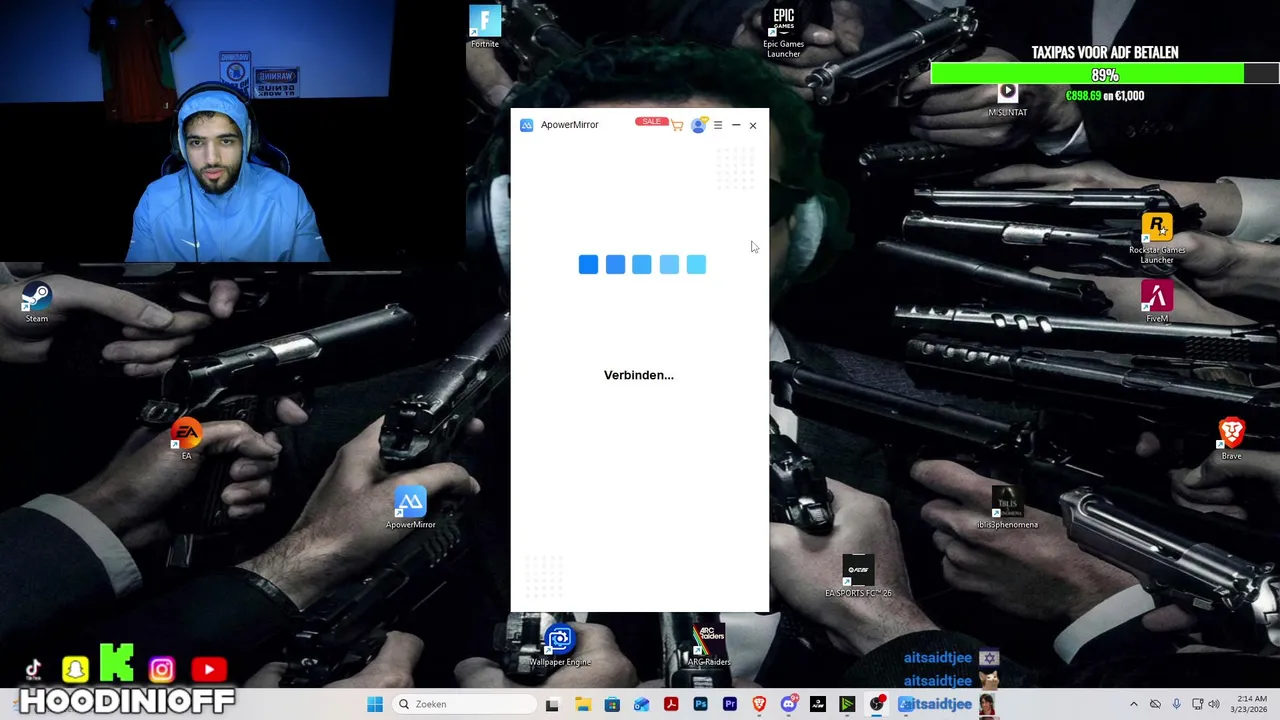Open Discord from the taskbar
Viewport: 1280px width, 720px height.
coord(789,704)
